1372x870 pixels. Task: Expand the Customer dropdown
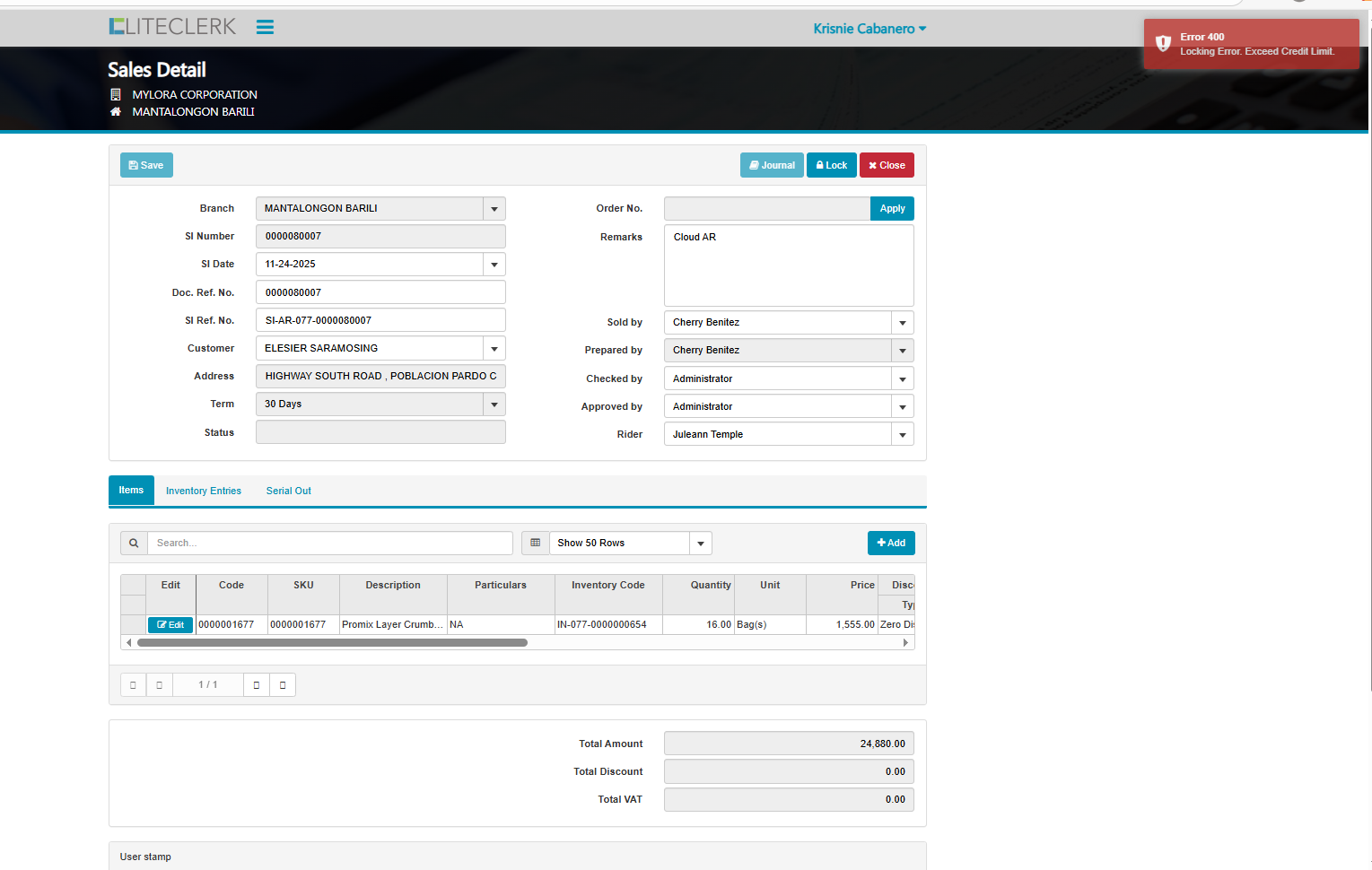pos(494,349)
